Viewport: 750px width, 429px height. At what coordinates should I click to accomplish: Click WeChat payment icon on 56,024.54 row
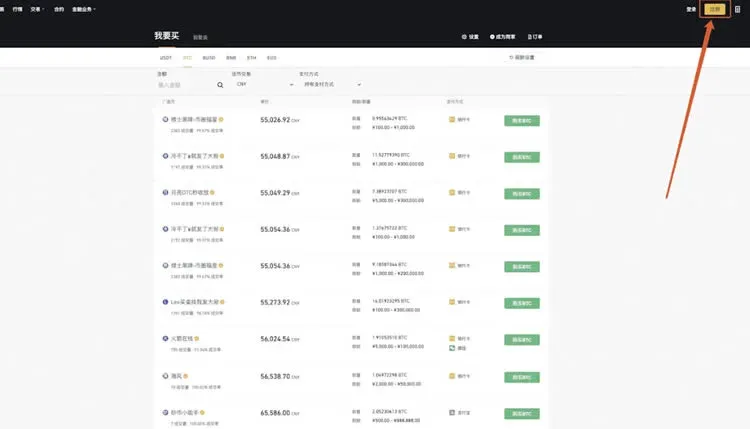[452, 348]
